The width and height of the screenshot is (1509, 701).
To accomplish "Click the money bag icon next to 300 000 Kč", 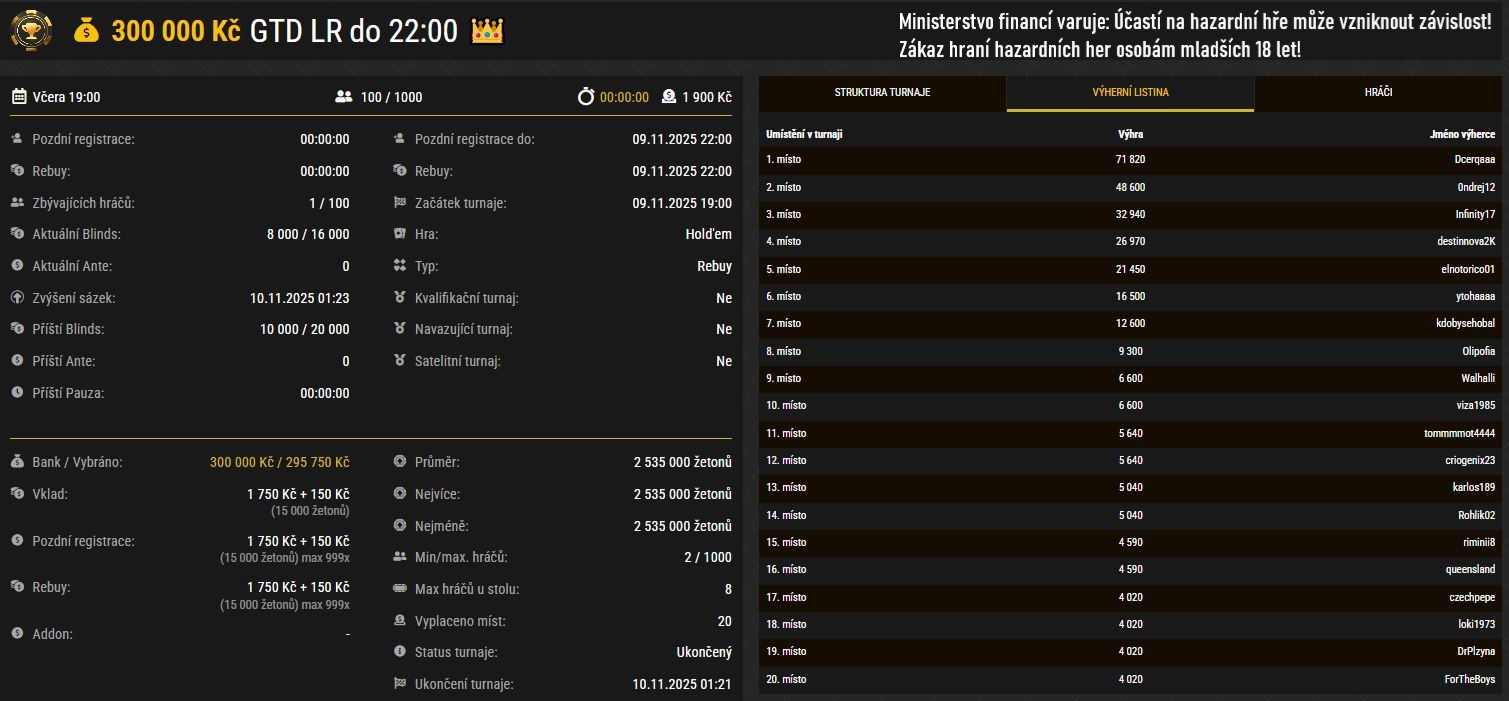I will [87, 31].
